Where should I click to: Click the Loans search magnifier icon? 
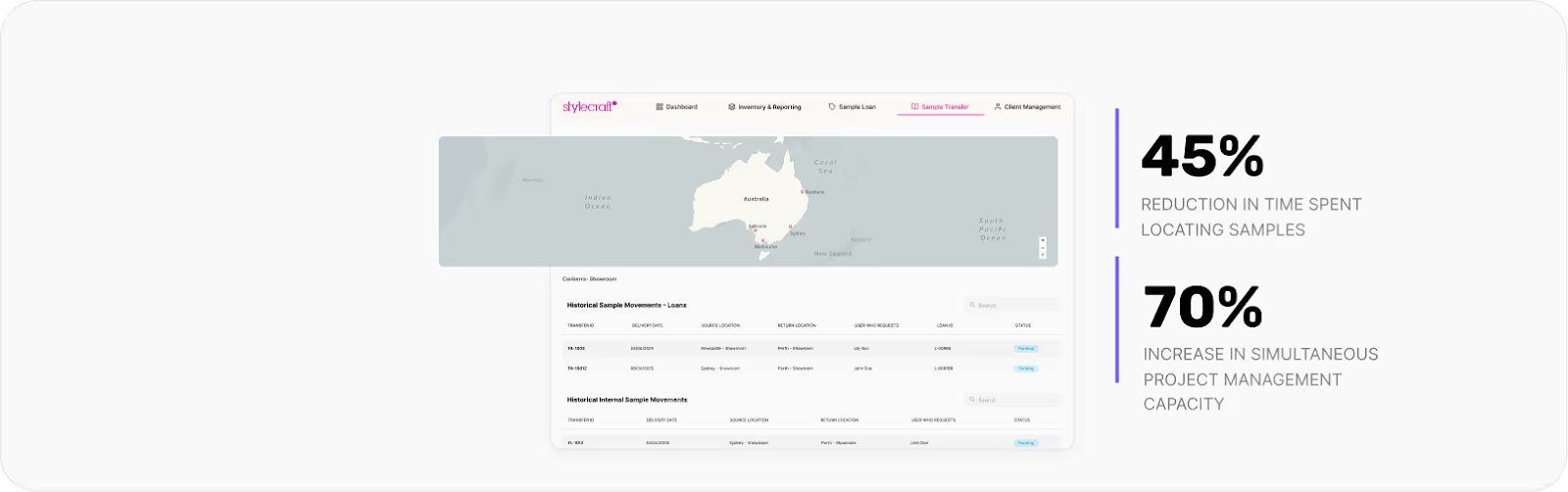coord(972,305)
